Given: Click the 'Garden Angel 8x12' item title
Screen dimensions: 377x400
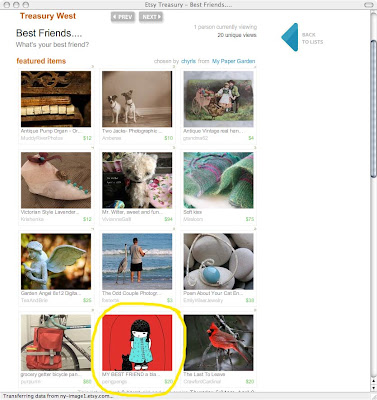Looking at the screenshot, I should pos(51,293).
